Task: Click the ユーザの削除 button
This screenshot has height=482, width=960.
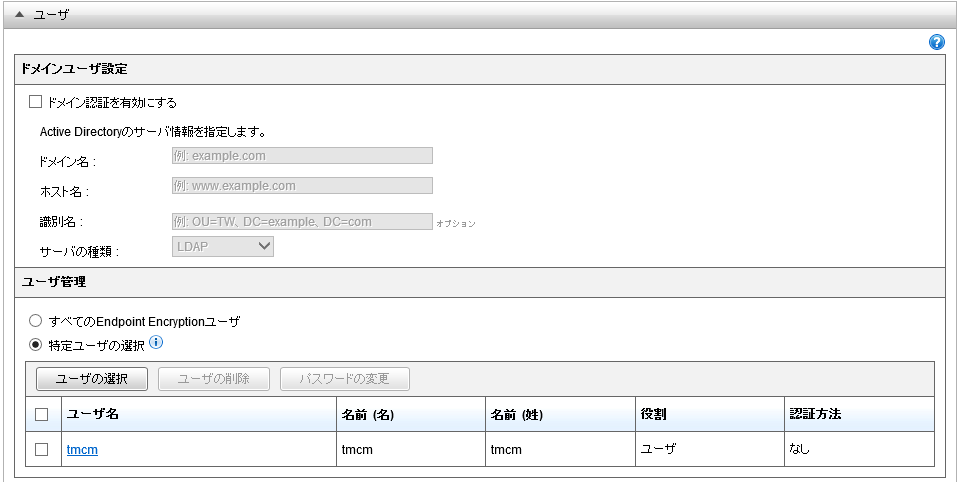Action: point(213,379)
